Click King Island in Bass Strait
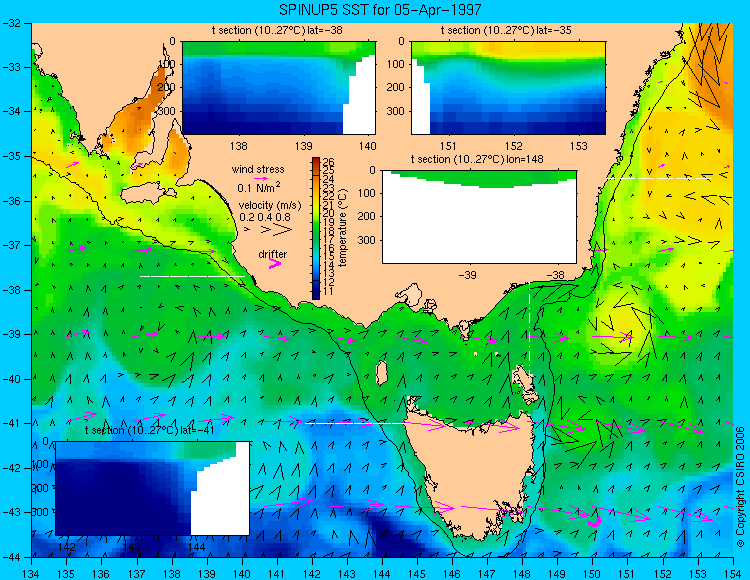 tap(381, 373)
